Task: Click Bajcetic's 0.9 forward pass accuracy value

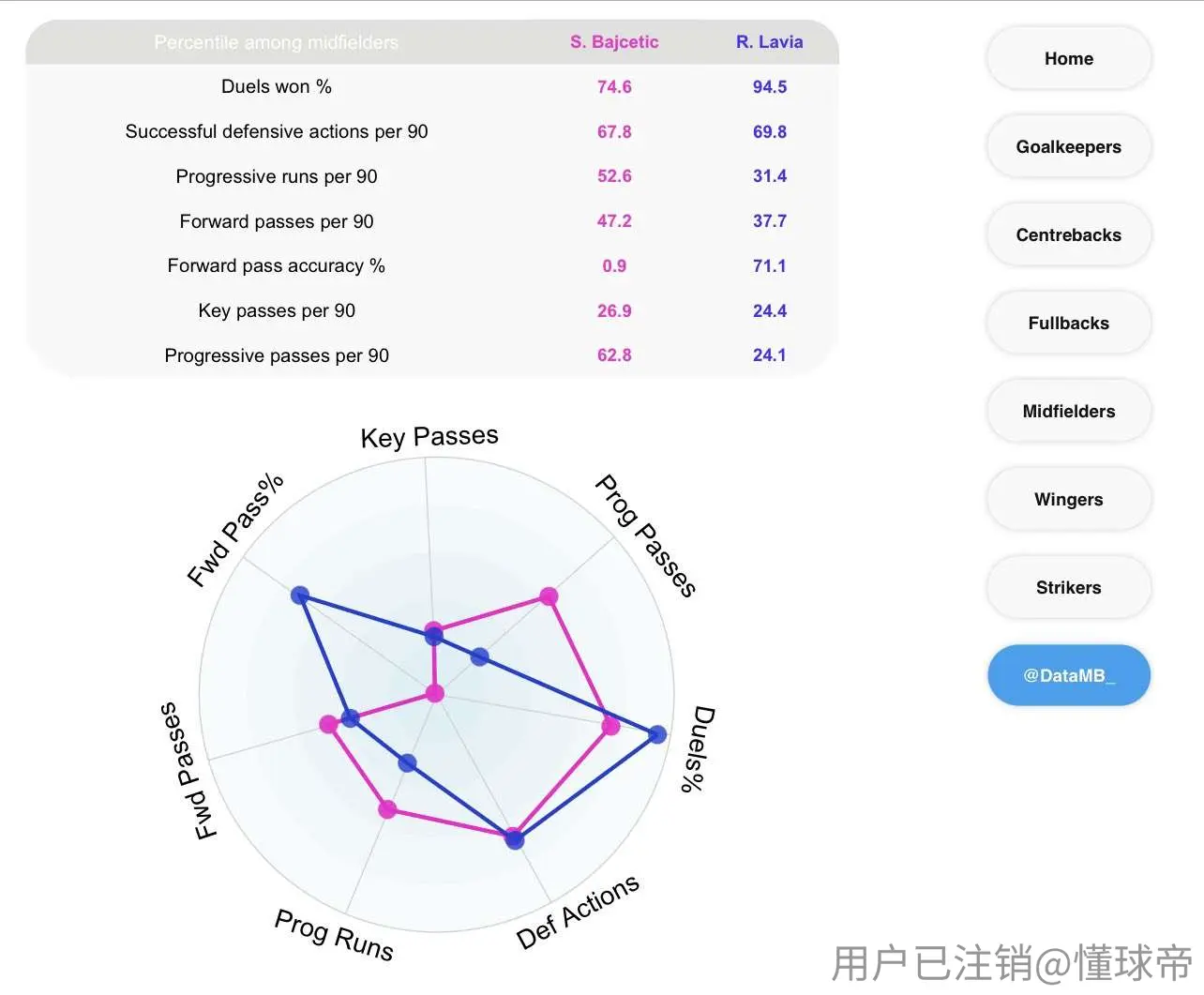Action: pos(614,265)
